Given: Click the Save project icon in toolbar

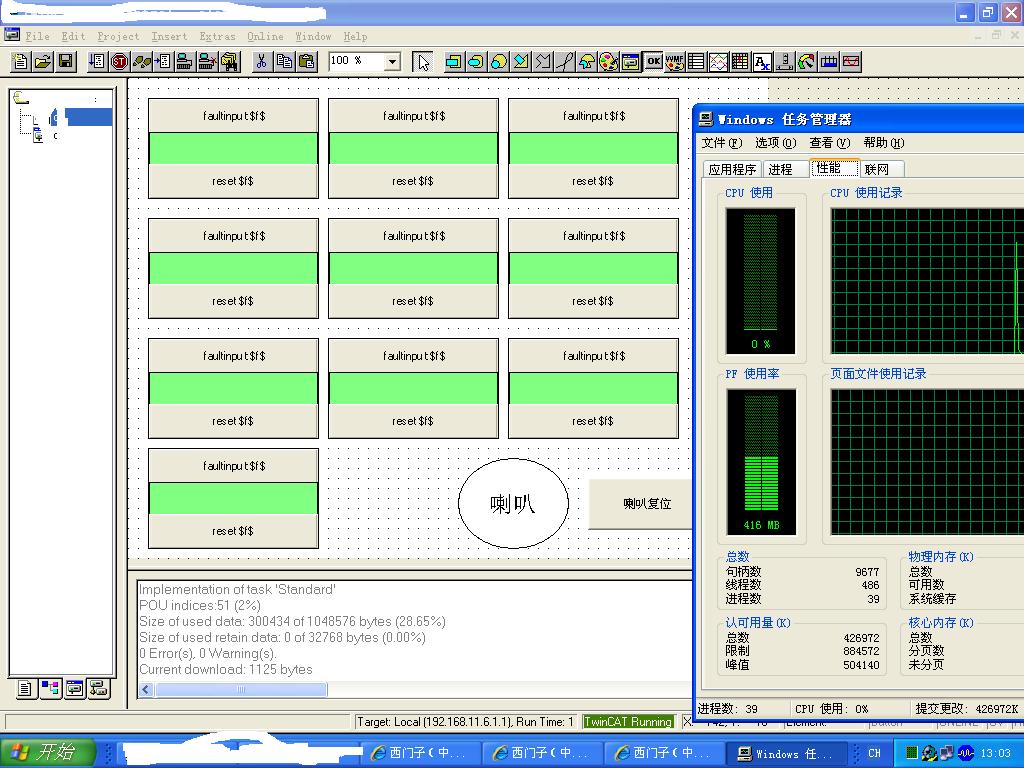Looking at the screenshot, I should 65,62.
